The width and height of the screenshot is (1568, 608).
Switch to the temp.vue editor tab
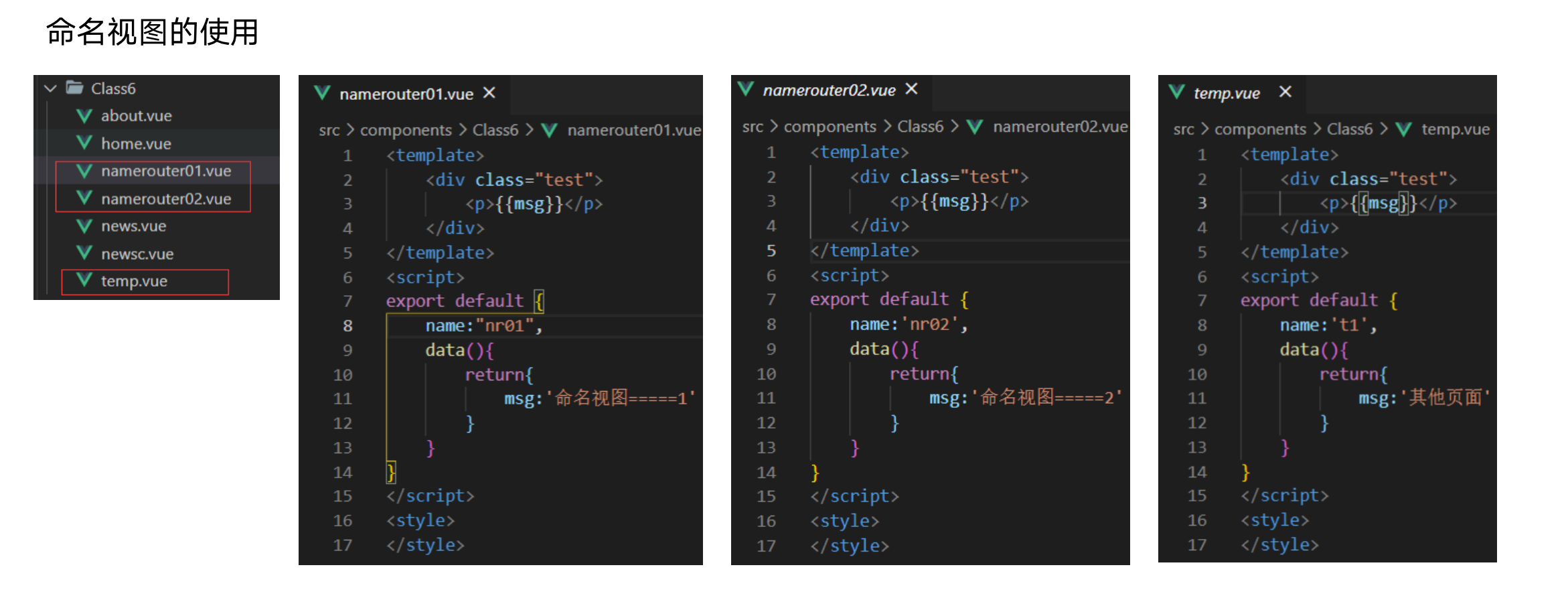(x=1227, y=93)
